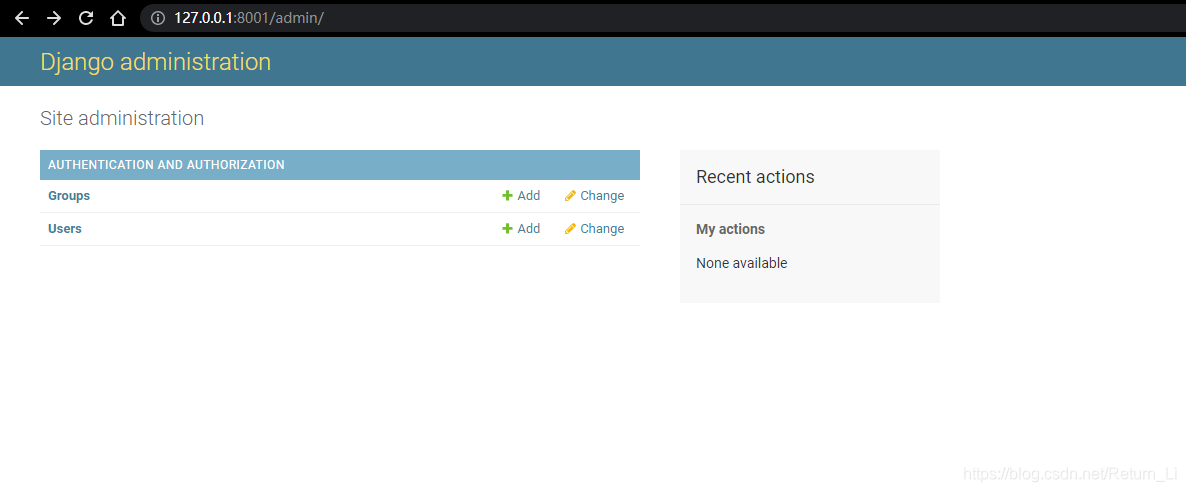The height and width of the screenshot is (492, 1186).
Task: Select the None available text
Action: coord(741,263)
